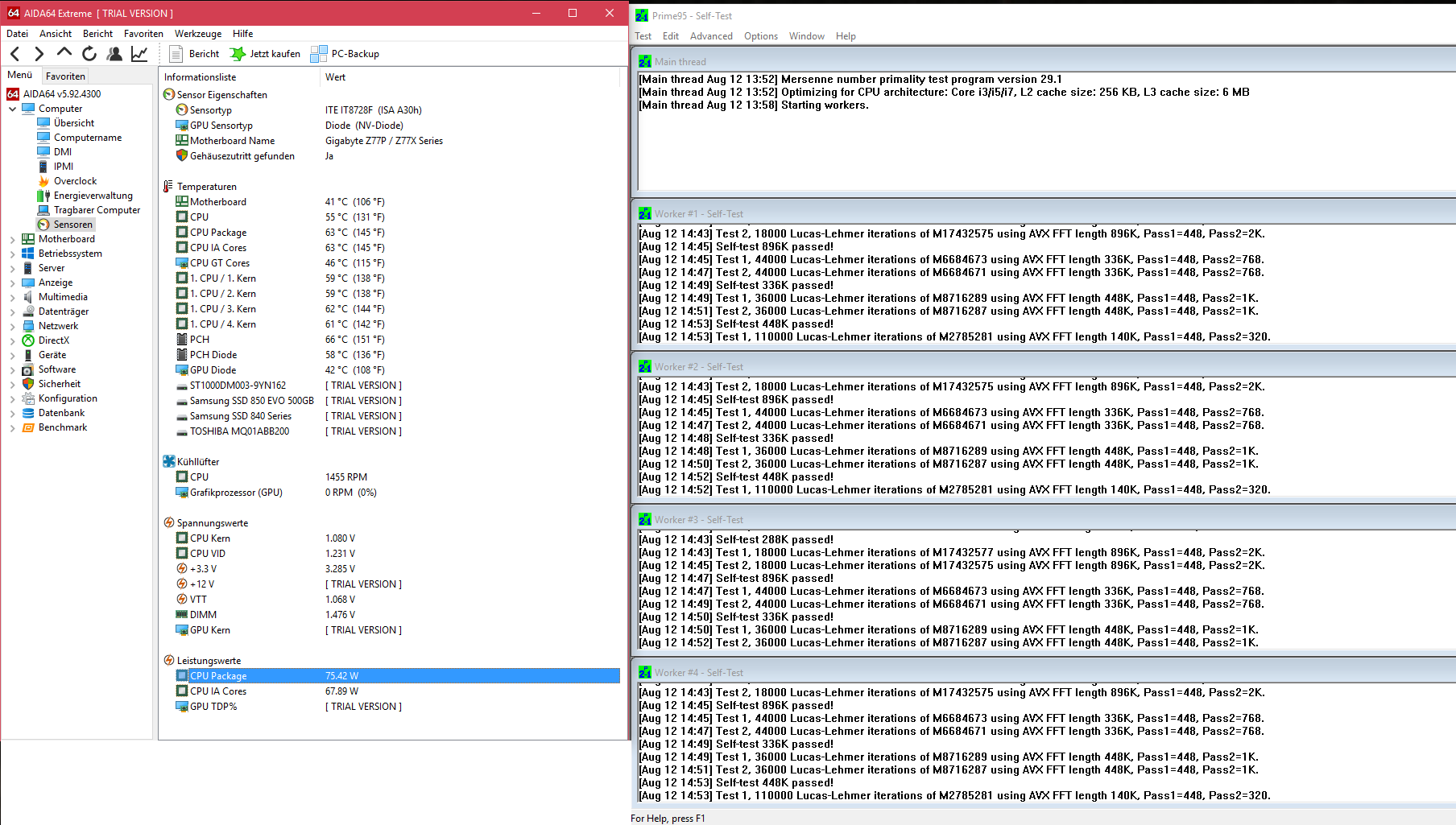
Task: Click the Konfiguration icon in tree
Action: (x=28, y=398)
